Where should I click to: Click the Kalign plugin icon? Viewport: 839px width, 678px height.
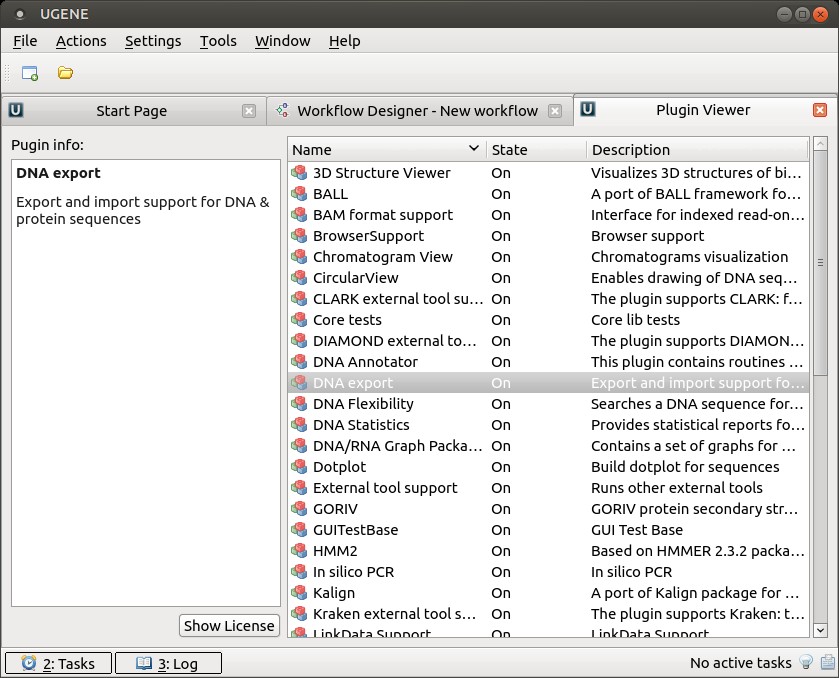coord(299,592)
